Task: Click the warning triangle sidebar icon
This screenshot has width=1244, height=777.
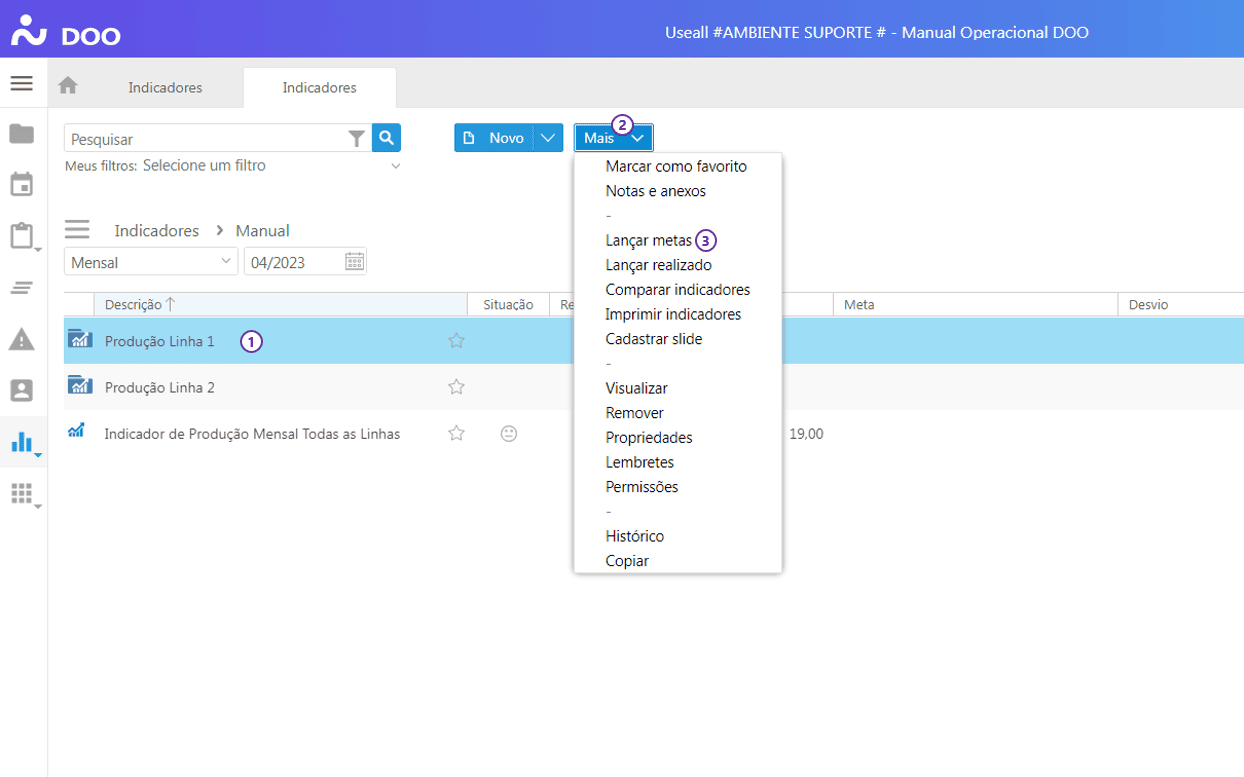Action: click(21, 340)
